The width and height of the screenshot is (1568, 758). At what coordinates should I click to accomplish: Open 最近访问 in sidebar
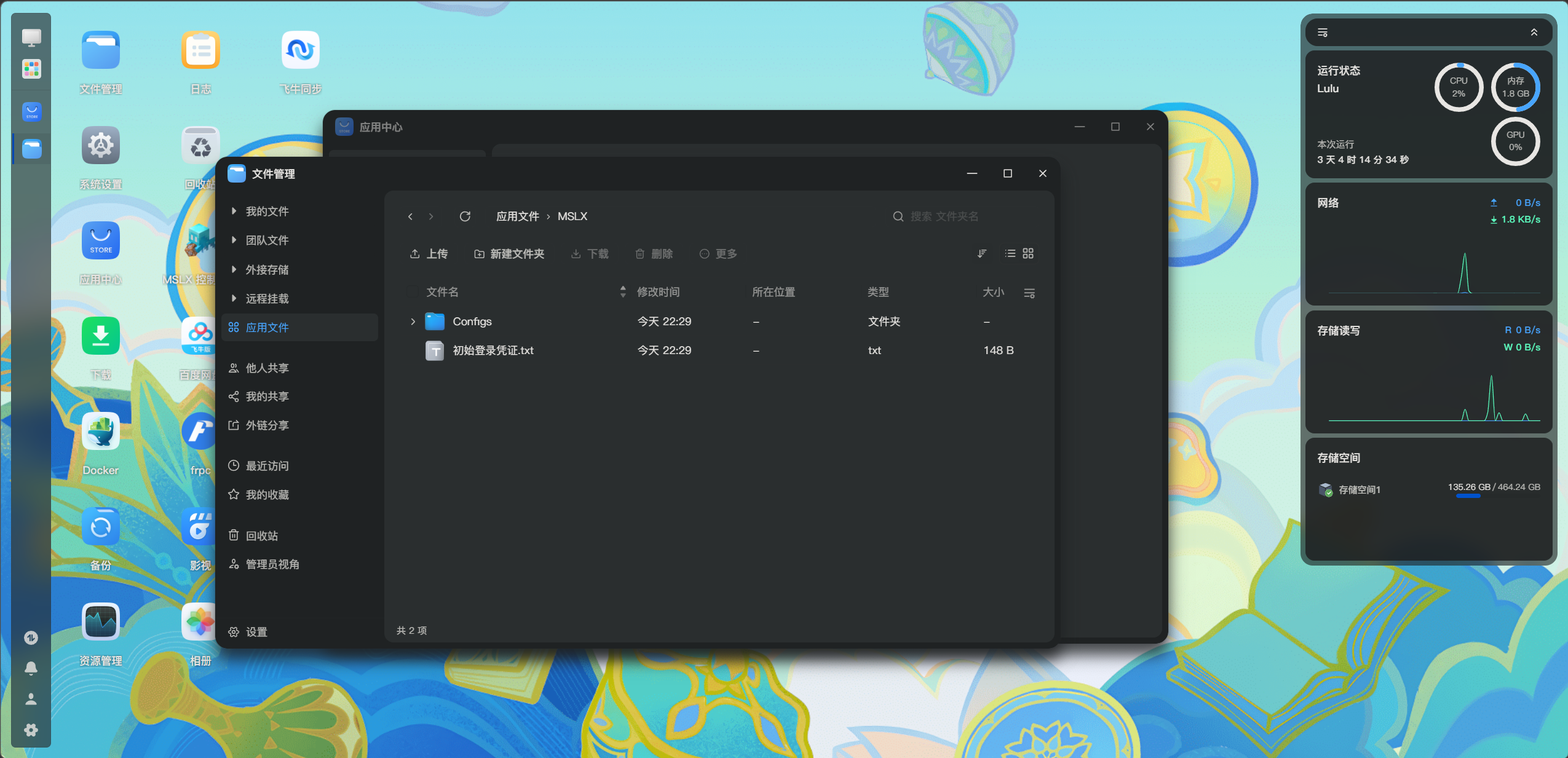(x=267, y=466)
